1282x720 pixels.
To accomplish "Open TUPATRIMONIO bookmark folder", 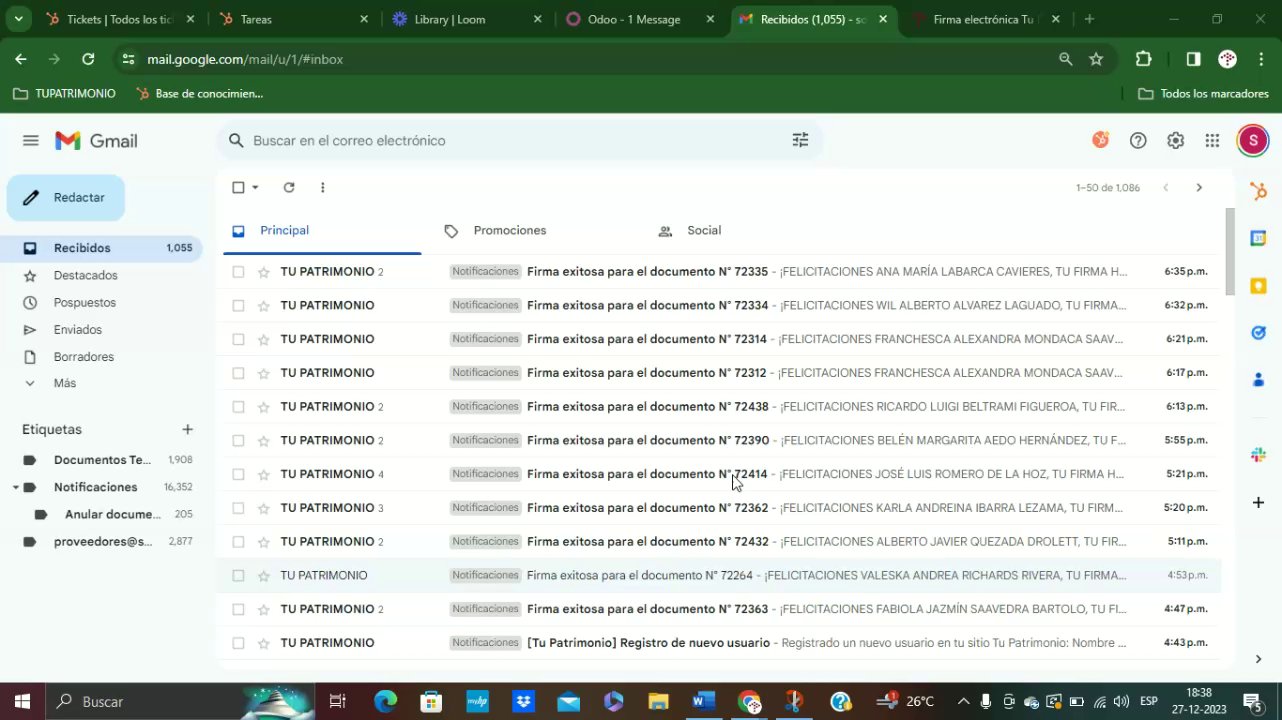I will [x=64, y=93].
